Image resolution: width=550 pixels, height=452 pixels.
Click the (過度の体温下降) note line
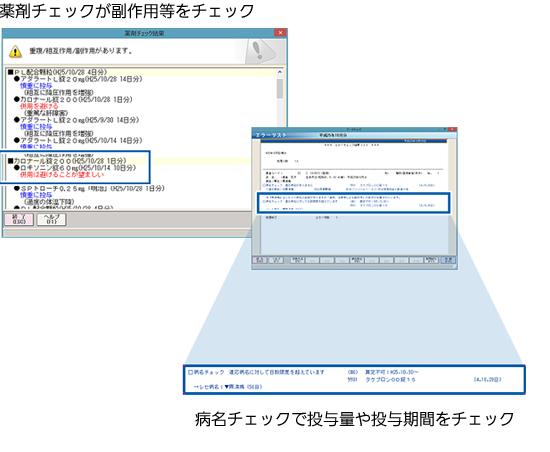(49, 202)
